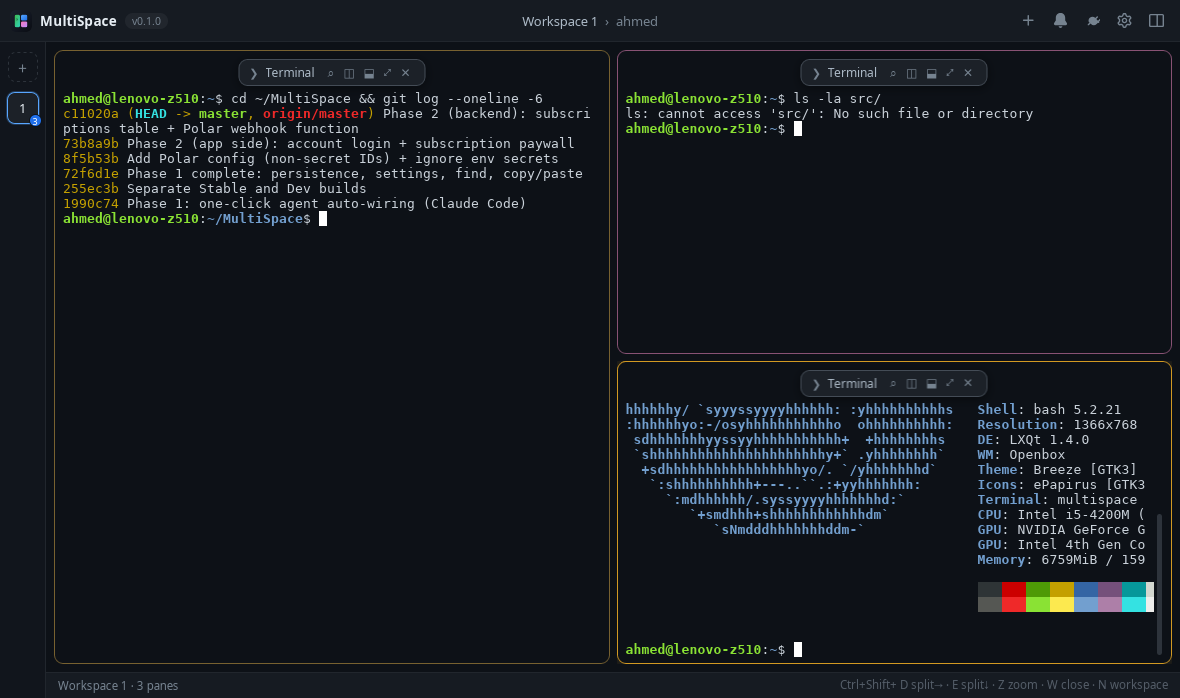
Task: Open pane type chevron in the ls terminal
Action: pos(816,73)
